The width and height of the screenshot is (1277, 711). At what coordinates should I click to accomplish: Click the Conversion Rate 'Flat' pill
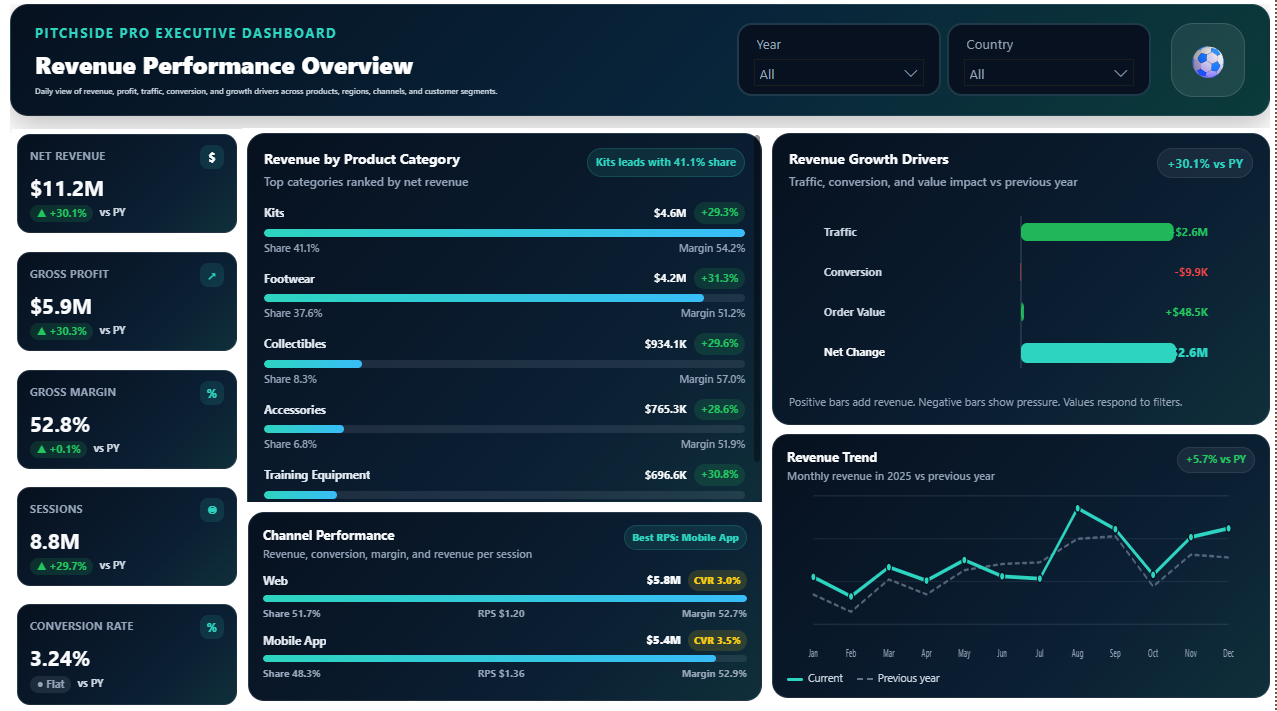(x=50, y=684)
